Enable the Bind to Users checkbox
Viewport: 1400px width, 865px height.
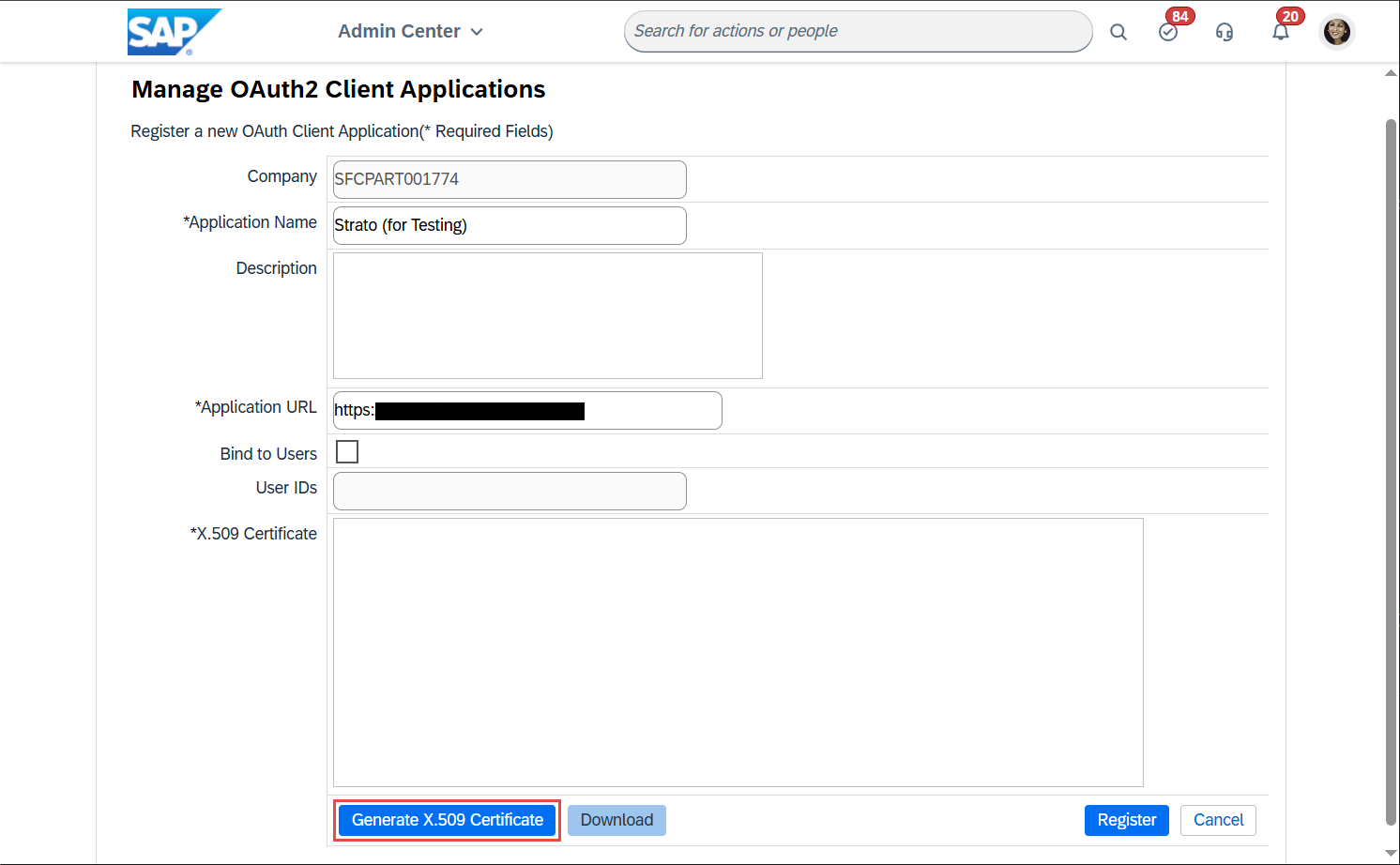point(347,452)
